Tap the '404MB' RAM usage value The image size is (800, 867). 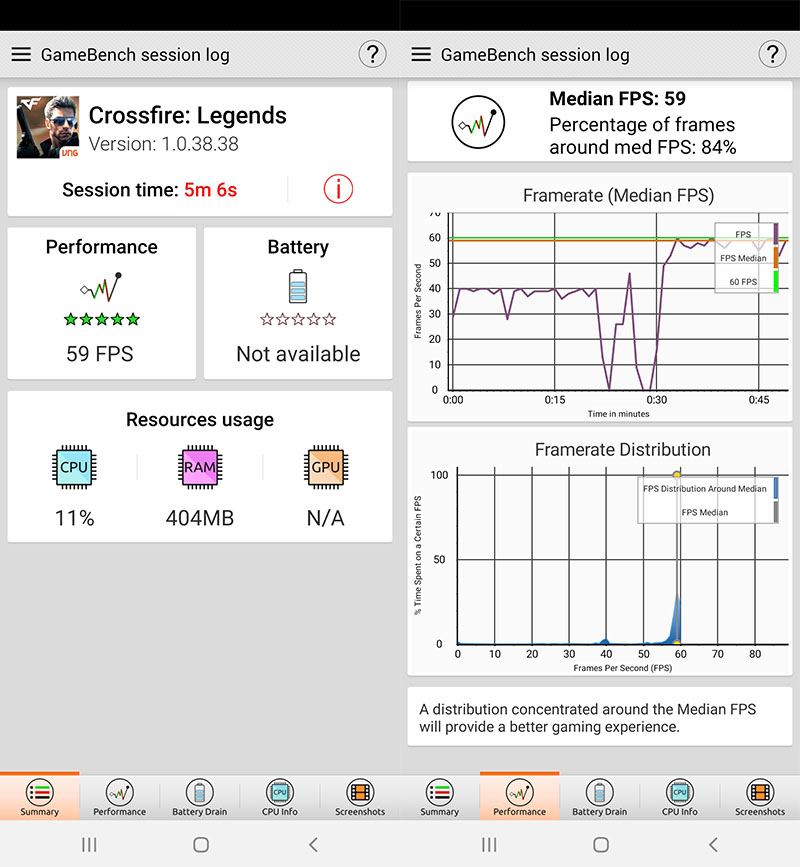coord(200,518)
